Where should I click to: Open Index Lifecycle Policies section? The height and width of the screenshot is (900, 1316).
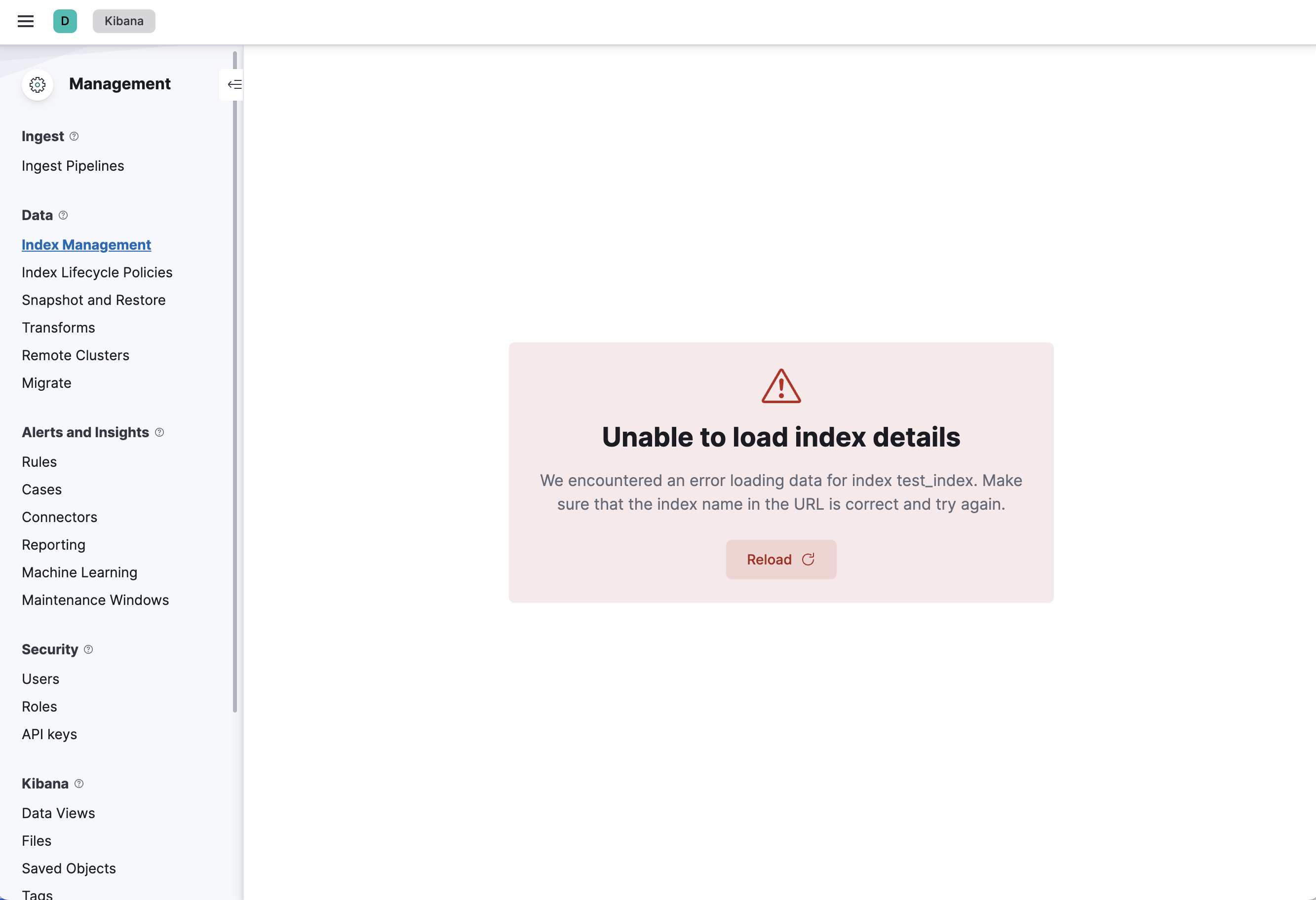[x=97, y=272]
